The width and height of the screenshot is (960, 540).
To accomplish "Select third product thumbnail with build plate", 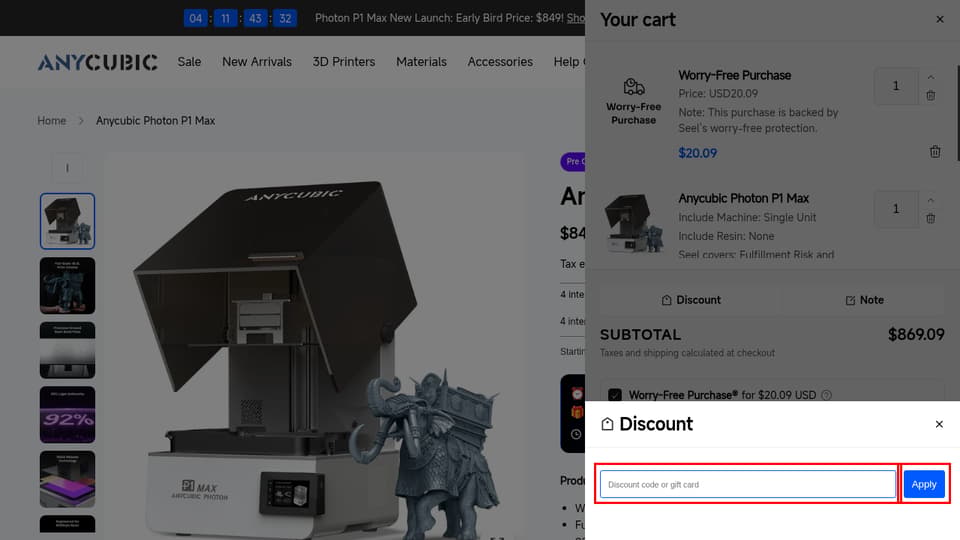I will pos(67,350).
